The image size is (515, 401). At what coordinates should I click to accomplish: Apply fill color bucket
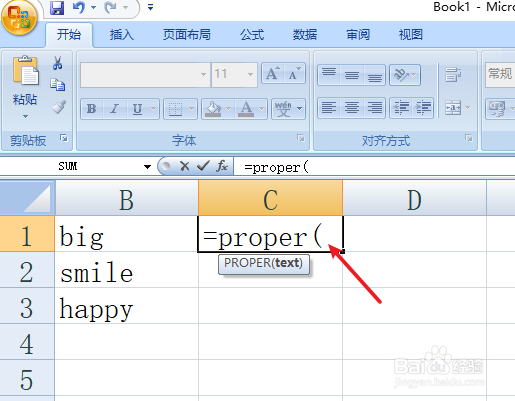click(213, 109)
